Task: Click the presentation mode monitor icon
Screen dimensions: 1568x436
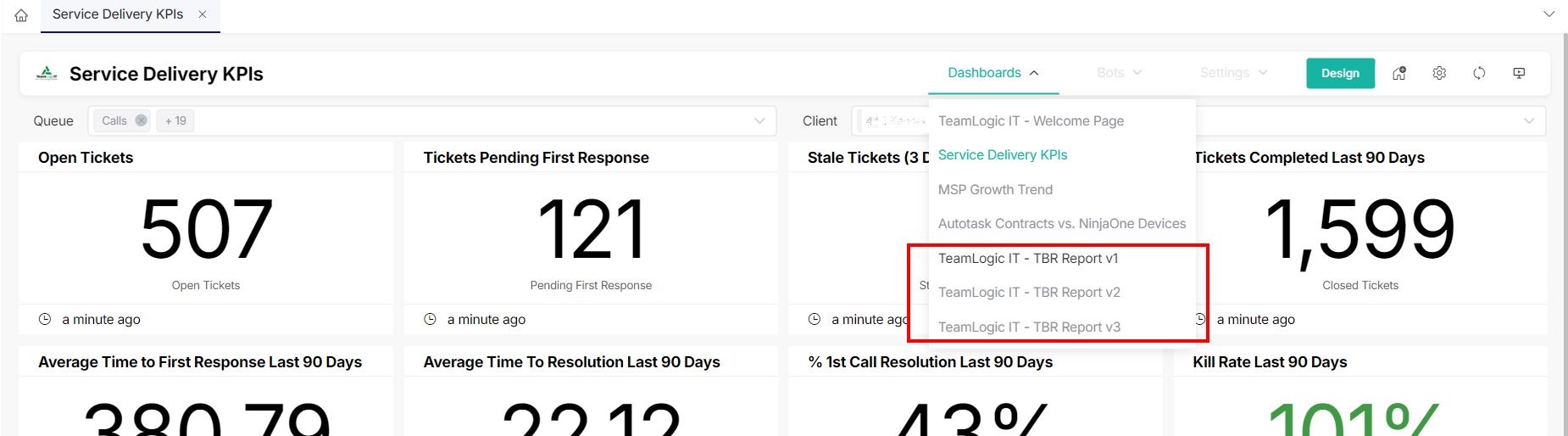Action: click(1519, 74)
